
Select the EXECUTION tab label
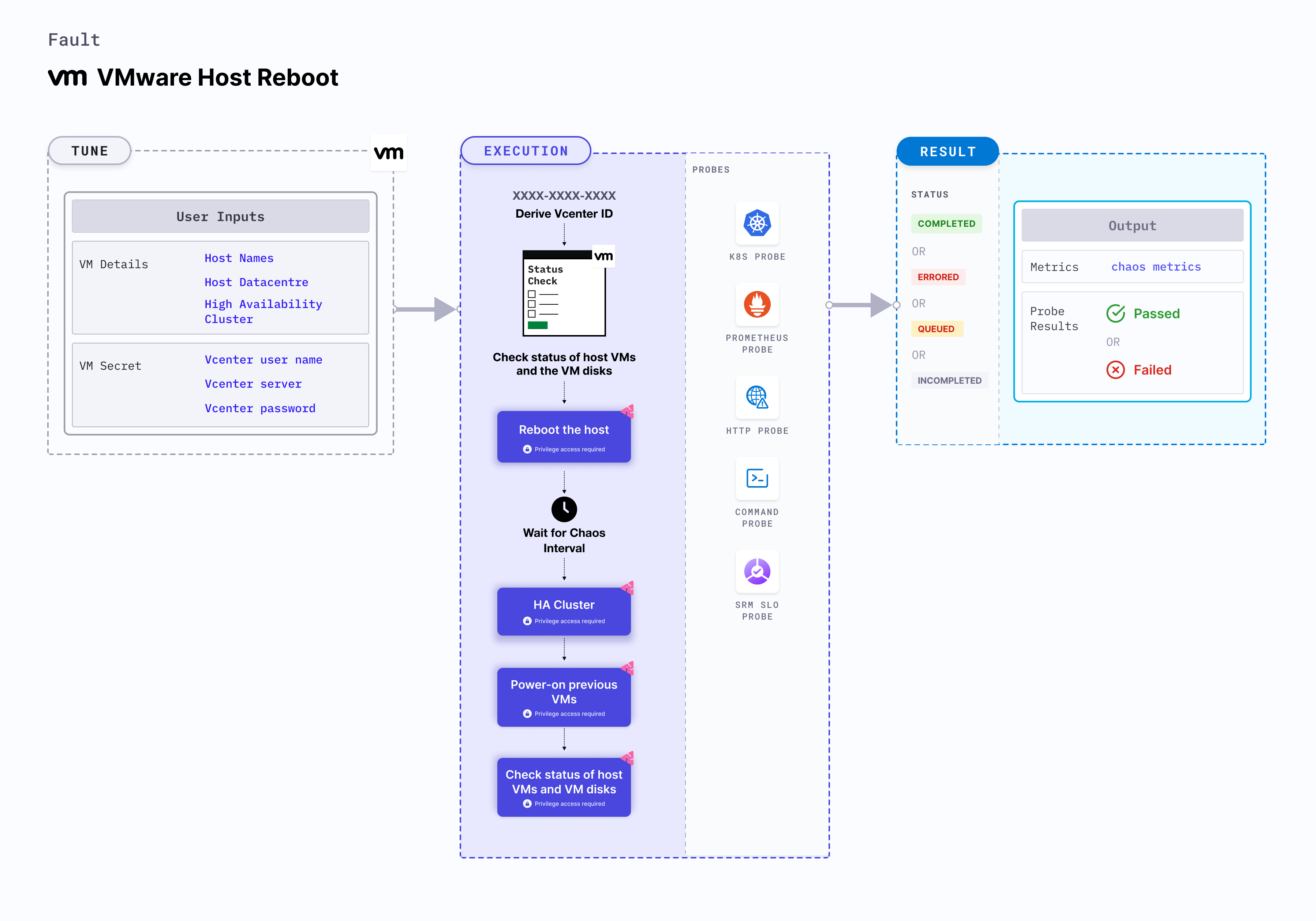click(x=526, y=151)
